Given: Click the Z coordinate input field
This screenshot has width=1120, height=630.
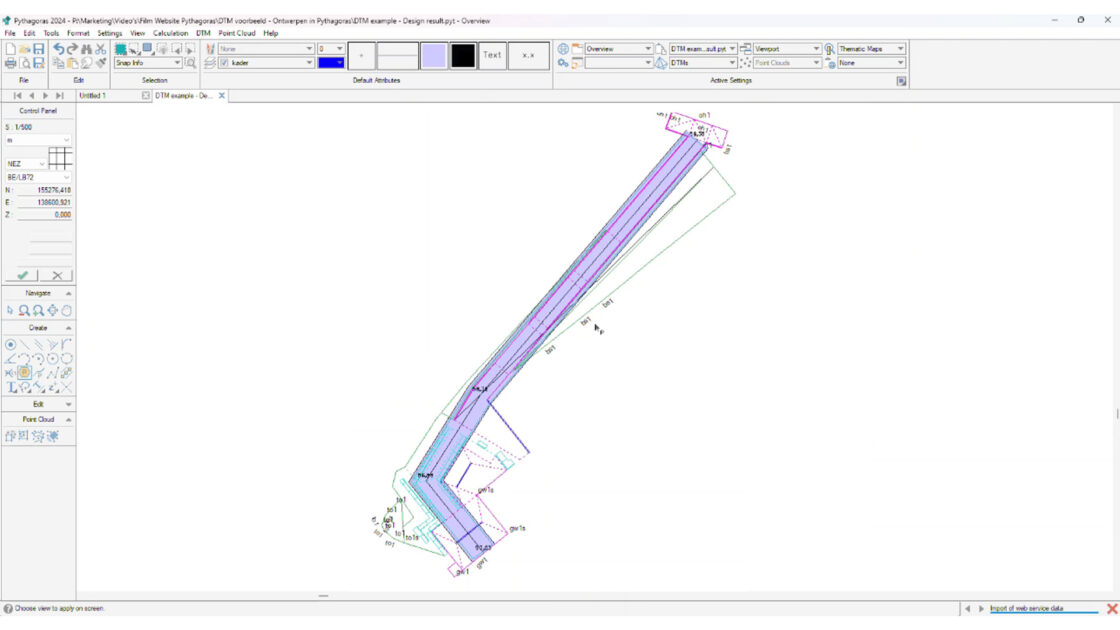Looking at the screenshot, I should pyautogui.click(x=44, y=215).
